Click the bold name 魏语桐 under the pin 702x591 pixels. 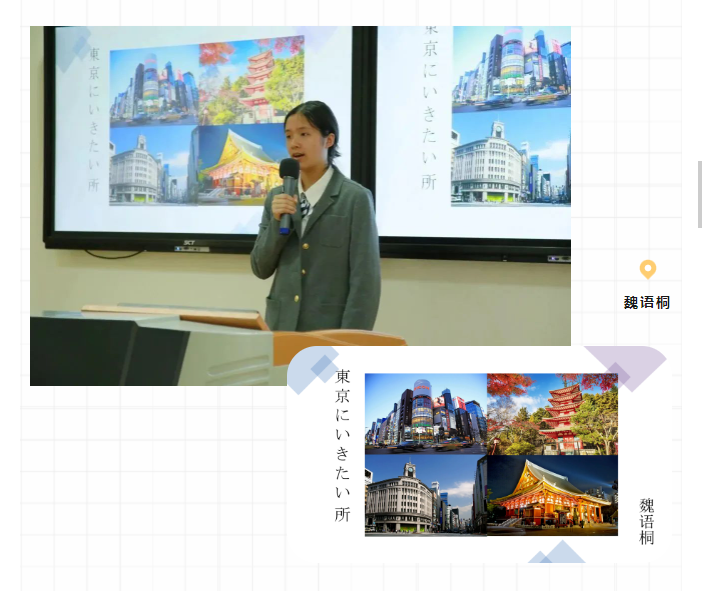[x=647, y=303]
